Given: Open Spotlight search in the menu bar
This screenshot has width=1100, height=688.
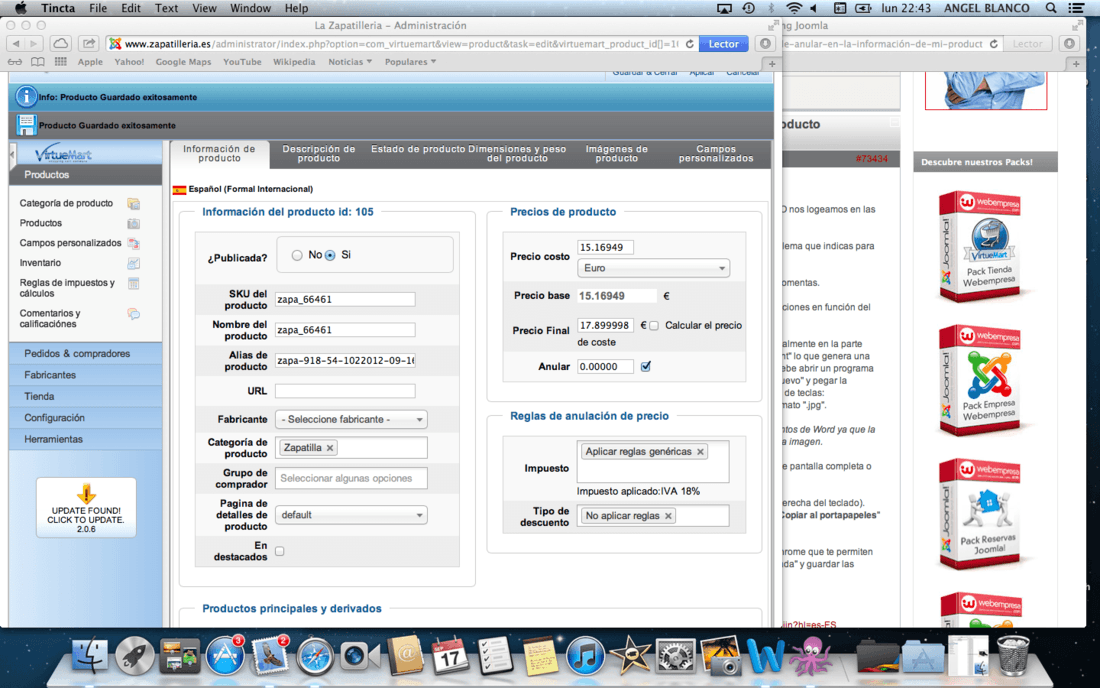Looking at the screenshot, I should click(1051, 8).
